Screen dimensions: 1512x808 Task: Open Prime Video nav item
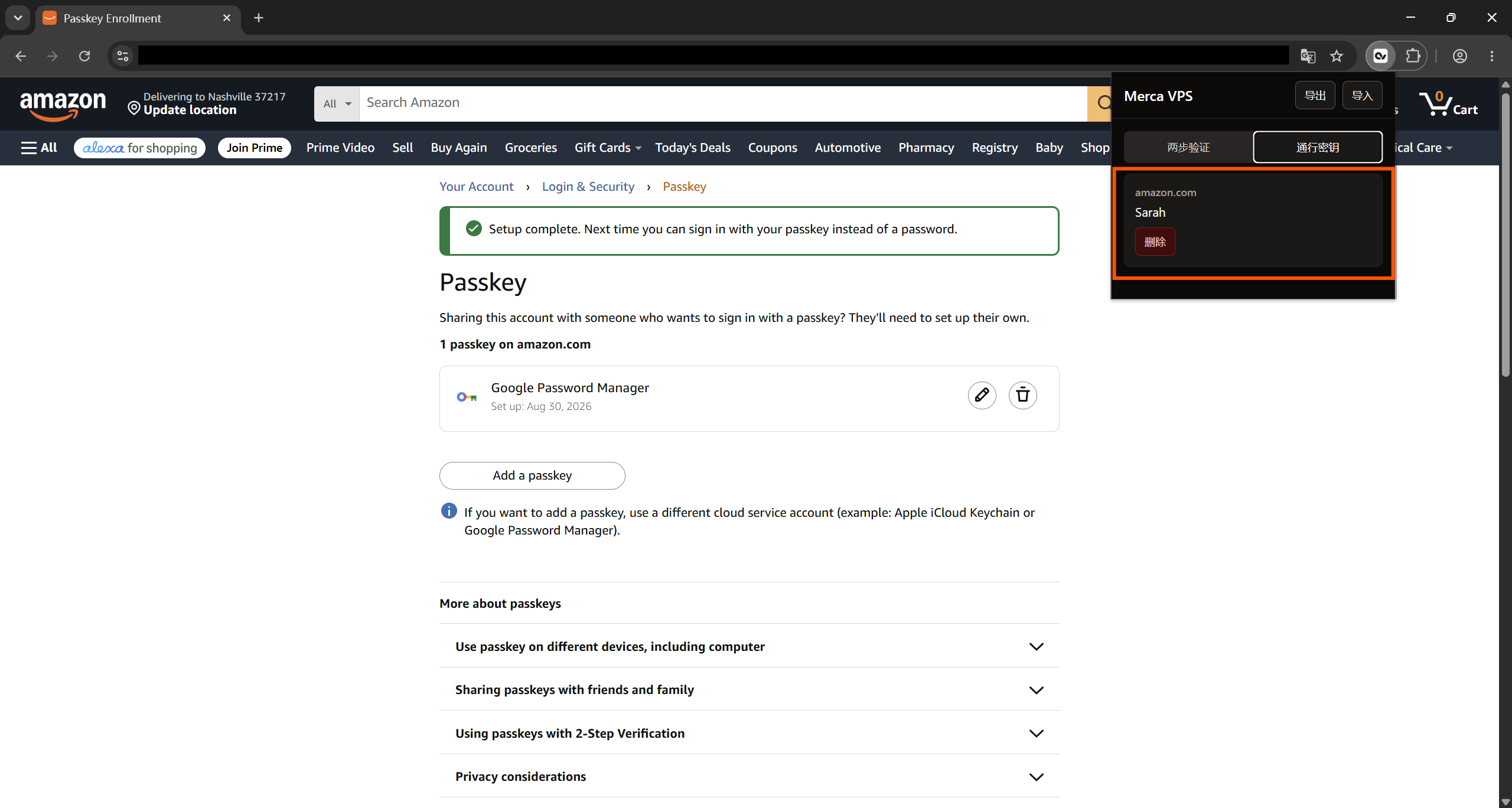(340, 148)
